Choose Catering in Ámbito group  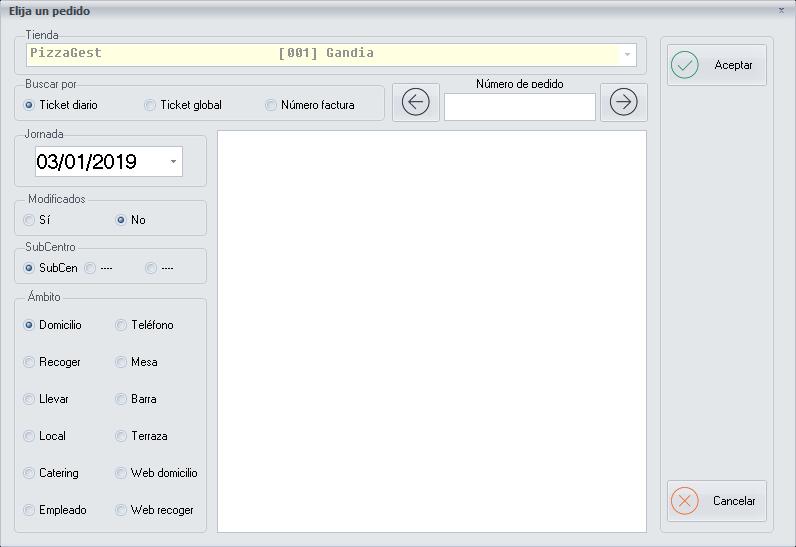[x=29, y=473]
